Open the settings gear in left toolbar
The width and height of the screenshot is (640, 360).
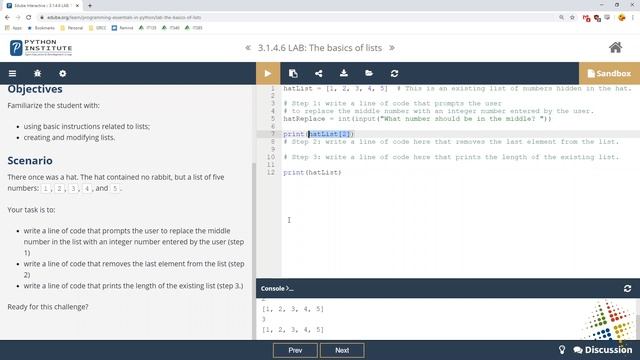62,73
